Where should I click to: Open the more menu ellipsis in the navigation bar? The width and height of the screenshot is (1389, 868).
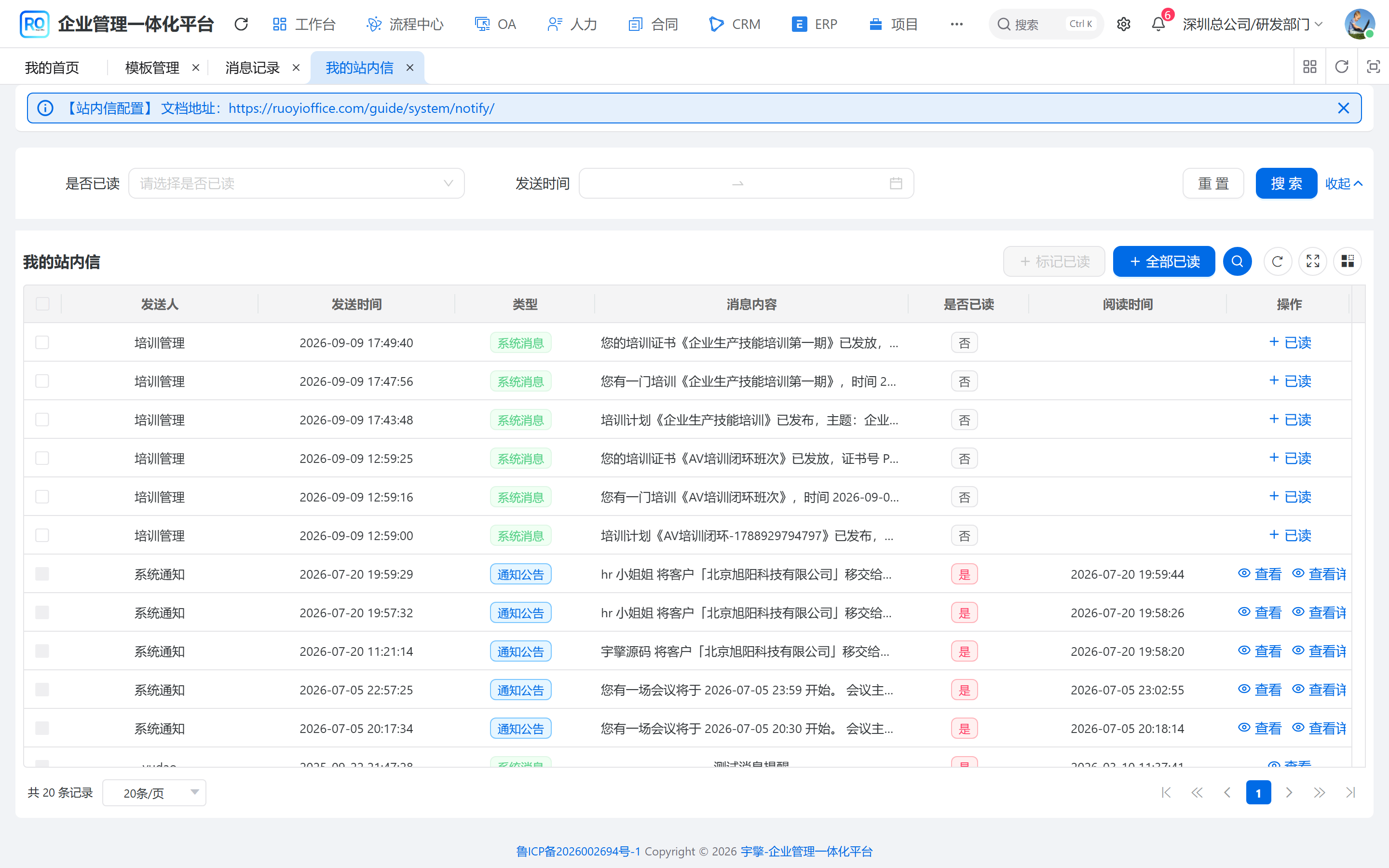point(956,24)
